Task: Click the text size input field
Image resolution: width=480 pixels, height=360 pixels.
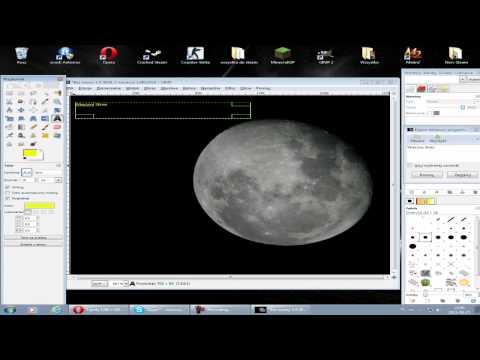Action: tap(28, 180)
